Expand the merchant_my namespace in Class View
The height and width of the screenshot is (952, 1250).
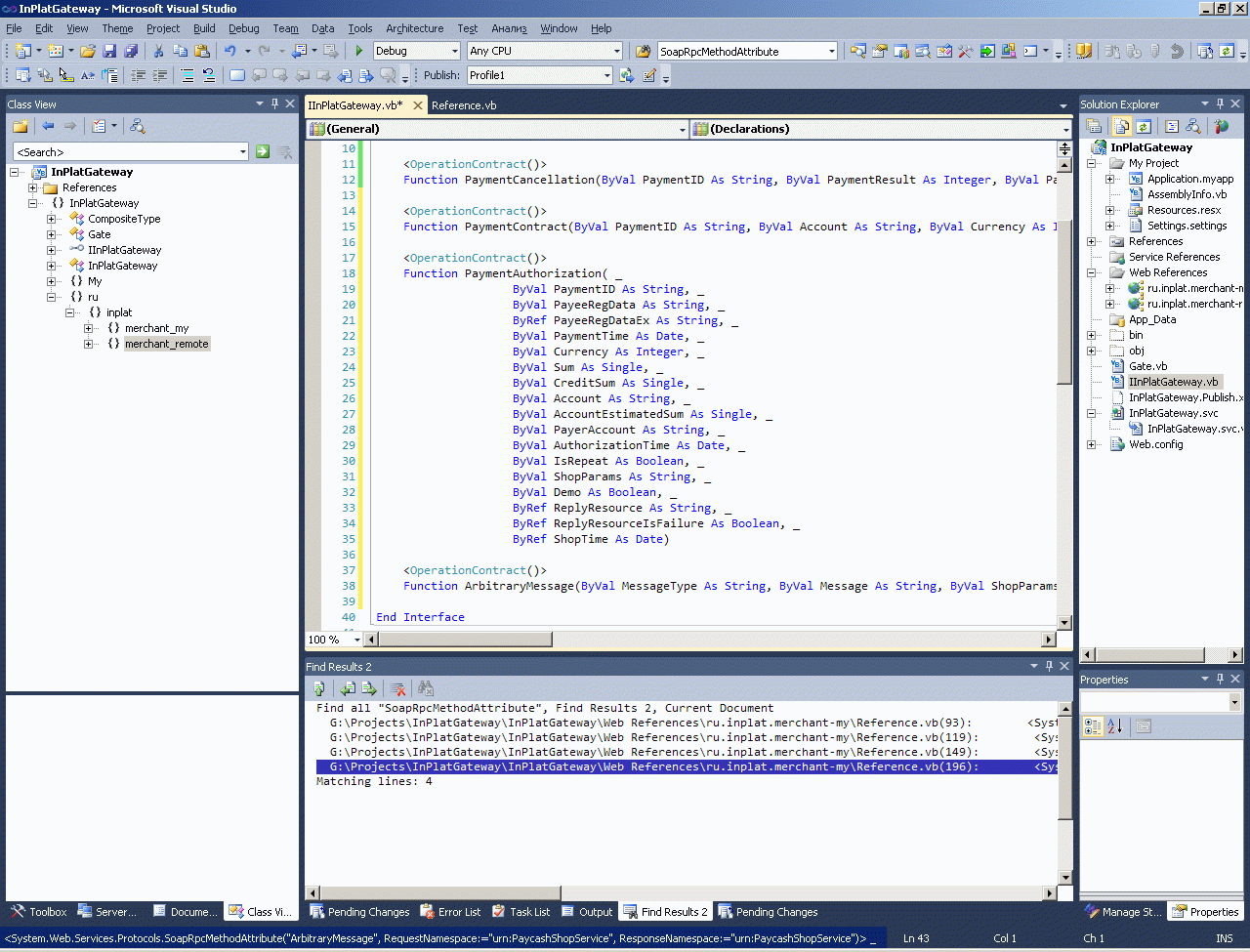pos(89,328)
